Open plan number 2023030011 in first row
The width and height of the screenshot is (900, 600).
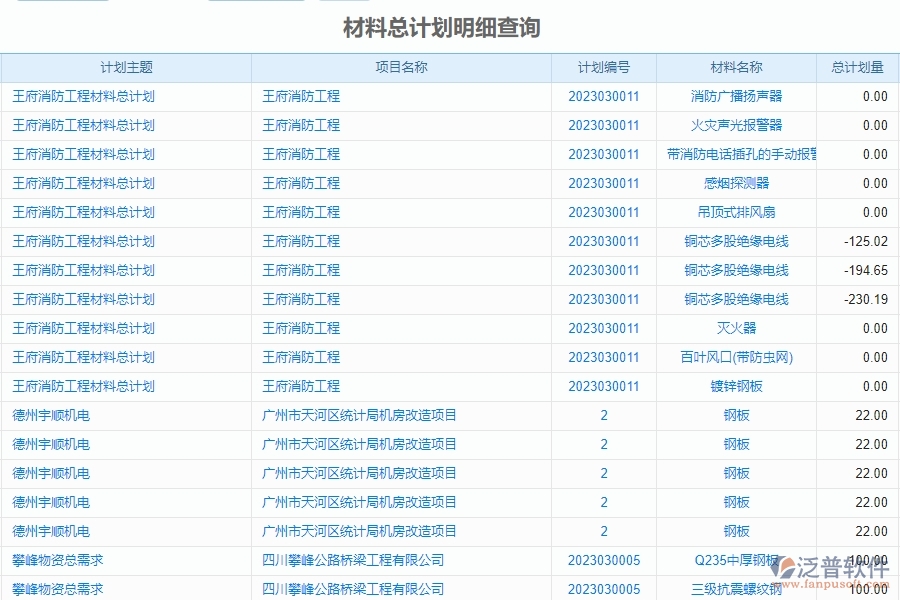tap(603, 96)
